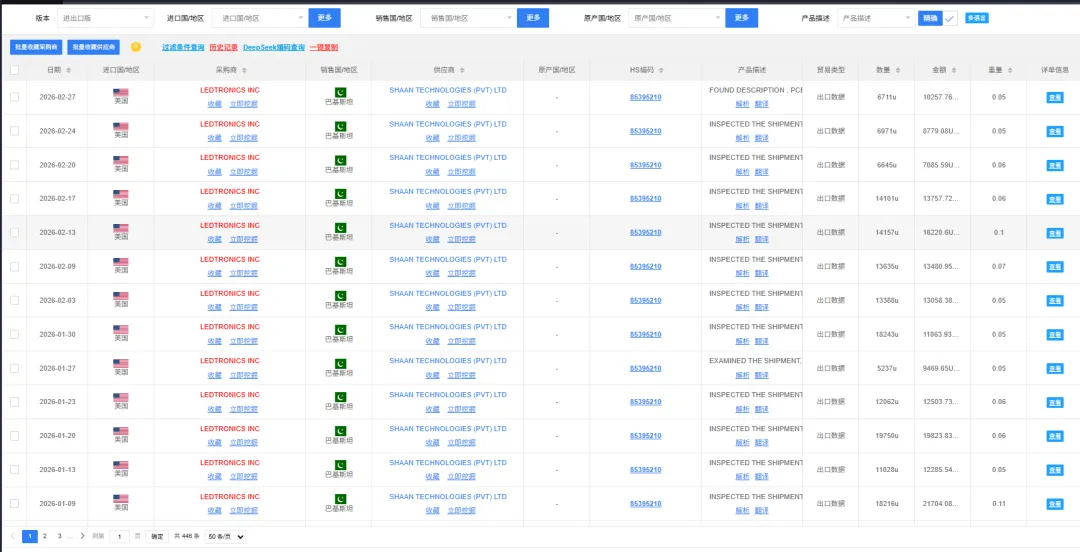Viewport: 1080px width, 552px height.
Task: Click supplier 立即挖掘 in the 2026-02-24 row
Action: [x=461, y=138]
